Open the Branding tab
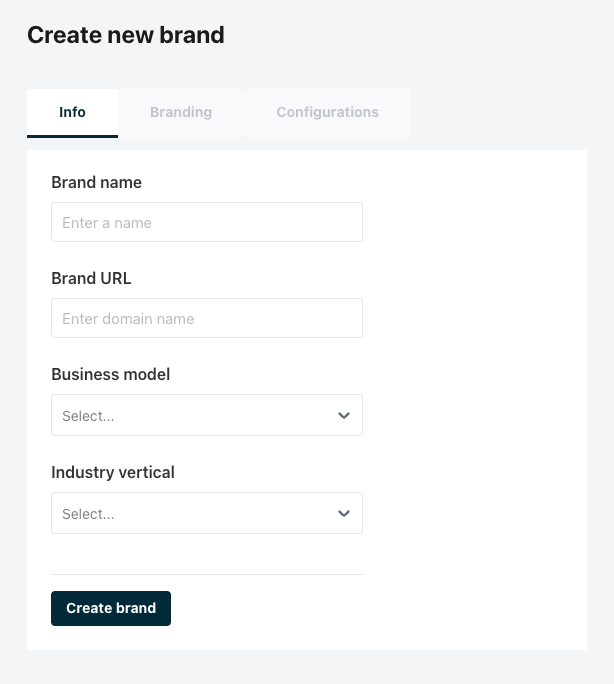 (181, 112)
